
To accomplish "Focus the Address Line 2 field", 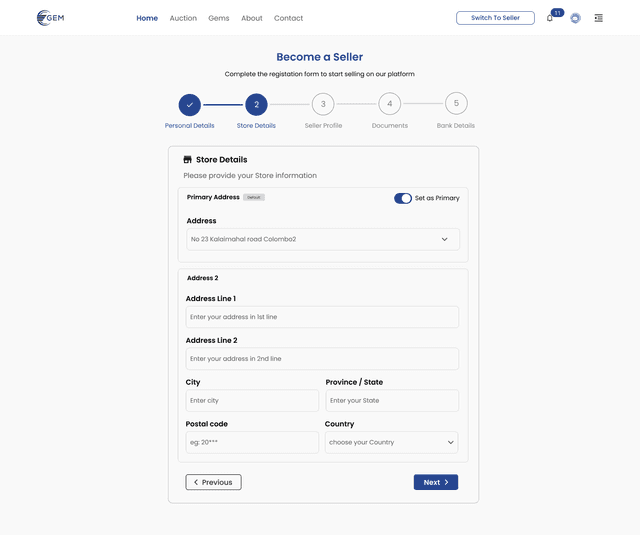I will tap(322, 359).
